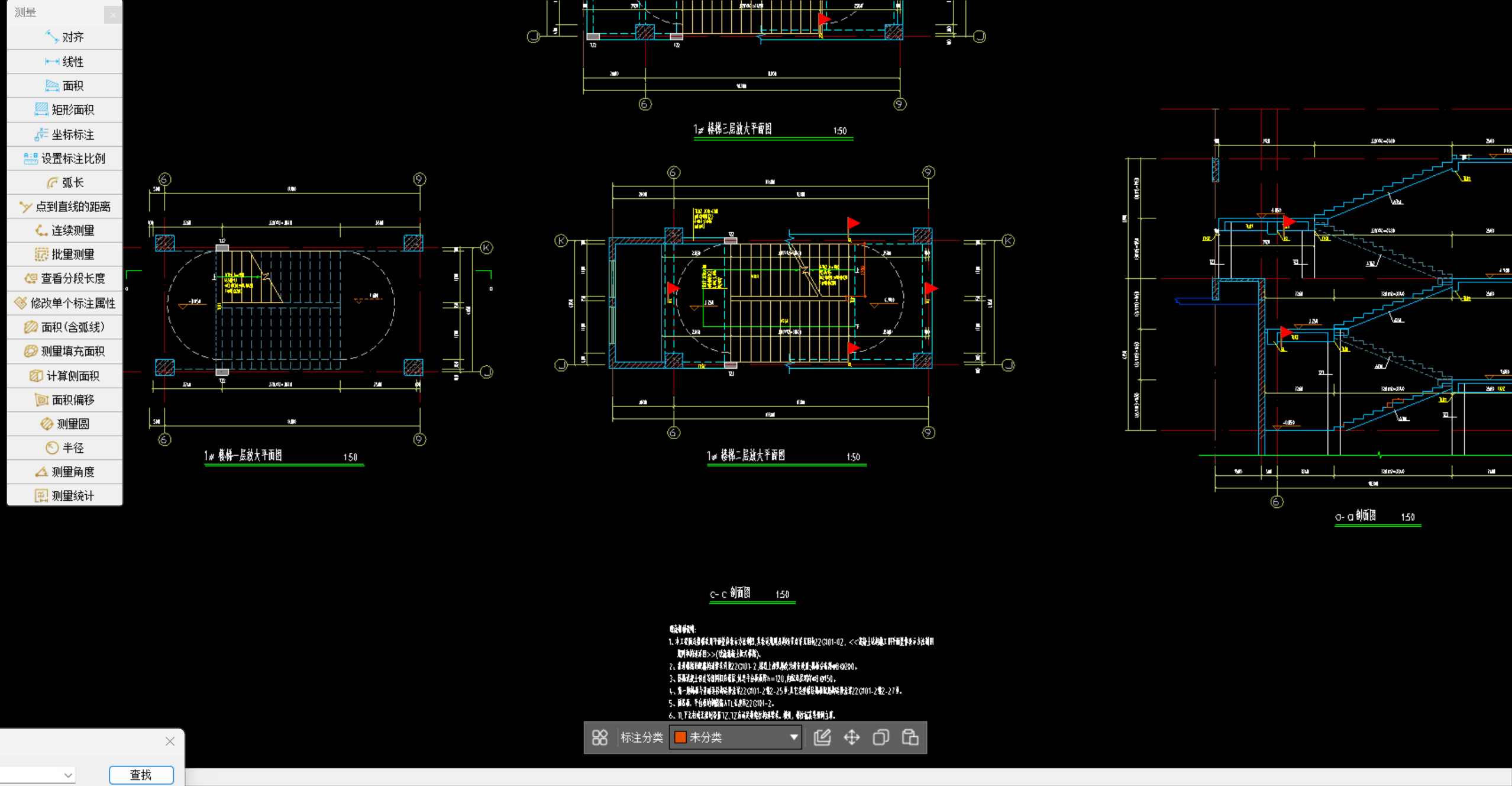Open the categories grid icon in bottom toolbar

tap(600, 737)
